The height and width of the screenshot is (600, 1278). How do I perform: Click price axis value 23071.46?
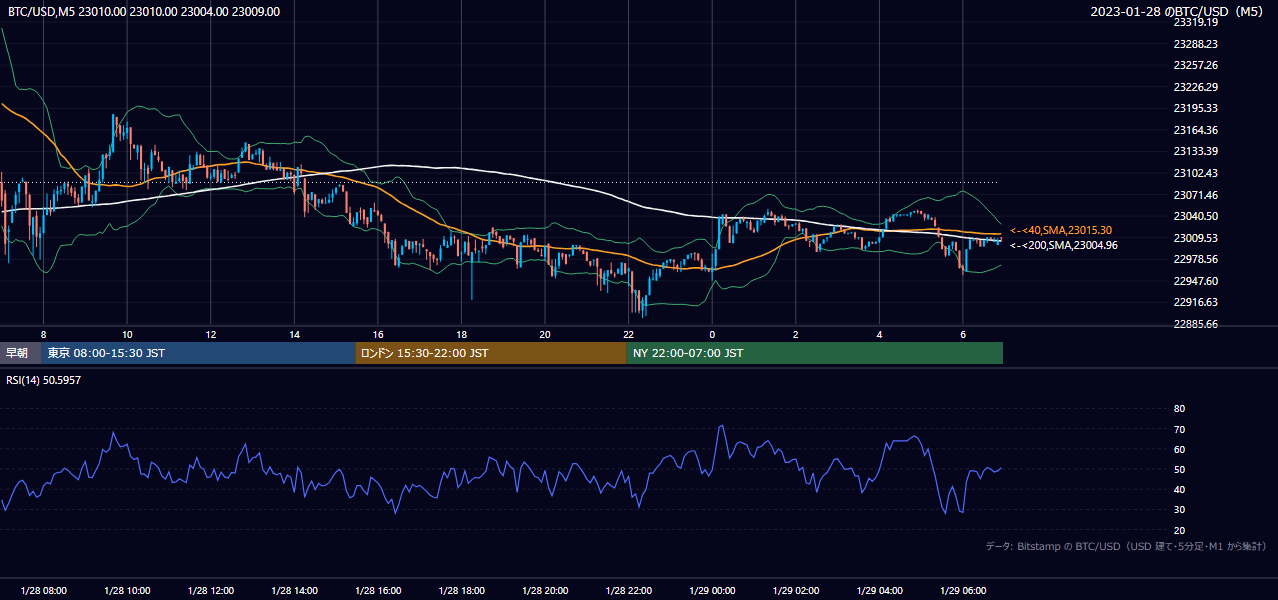[1196, 195]
